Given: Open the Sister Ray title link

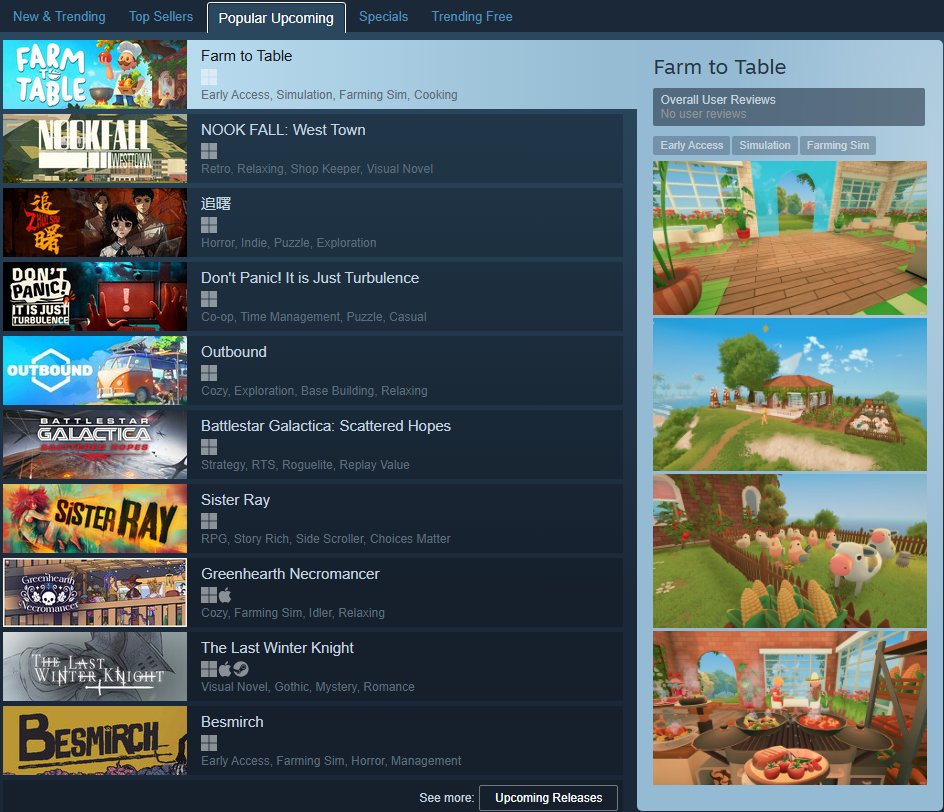Looking at the screenshot, I should click(235, 500).
